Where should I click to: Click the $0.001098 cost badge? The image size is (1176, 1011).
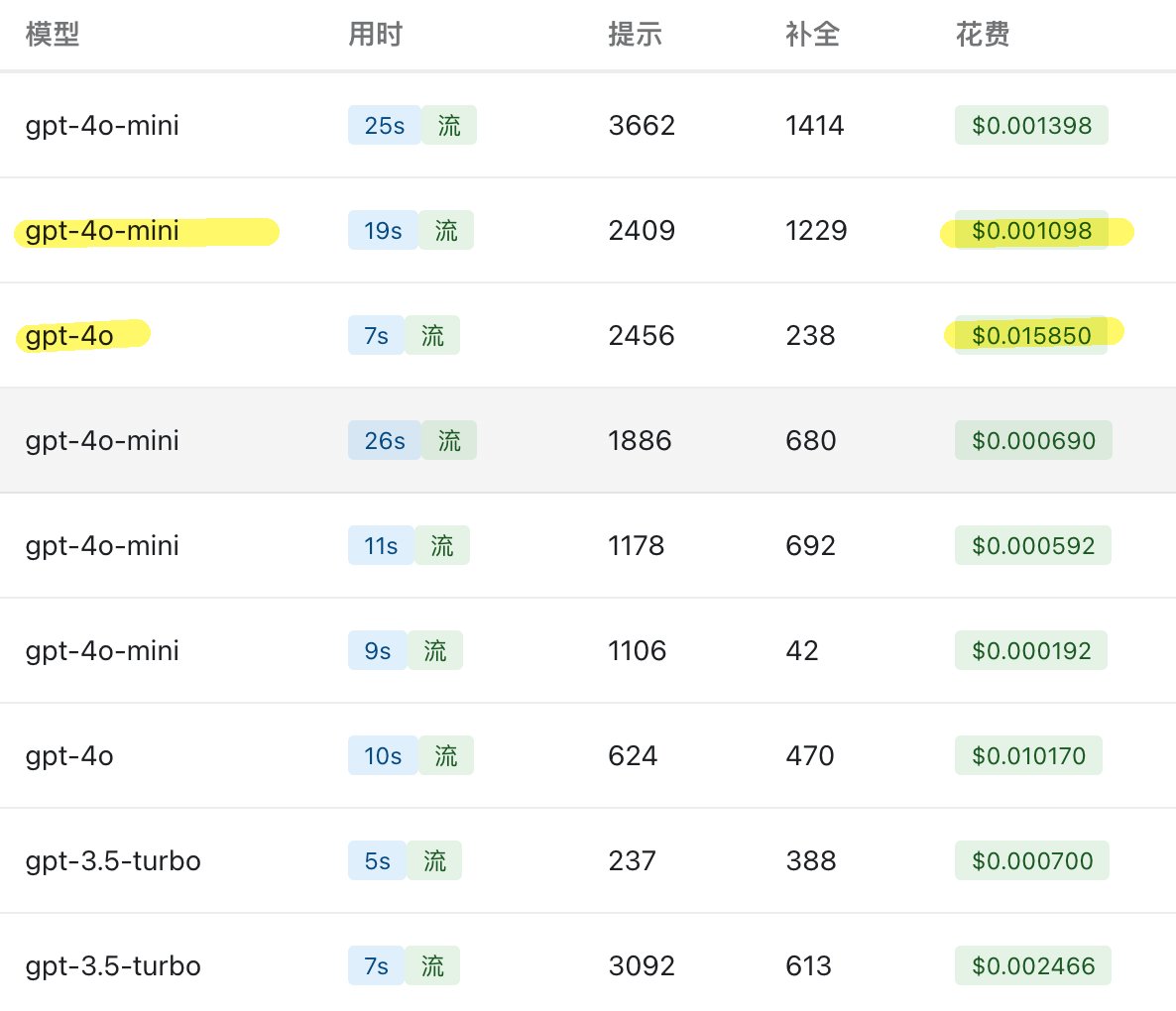pyautogui.click(x=1031, y=230)
